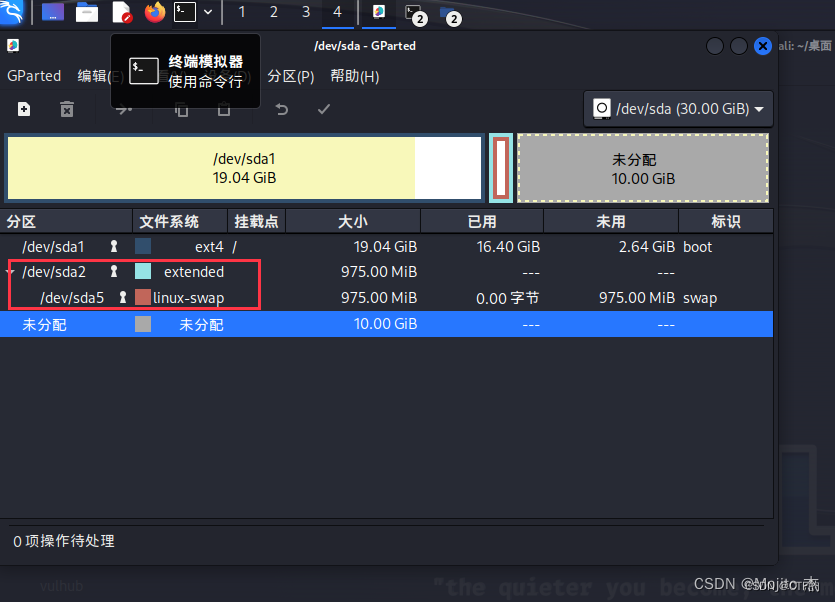
Task: Select /dev/sda1 block in disk map
Action: click(244, 168)
